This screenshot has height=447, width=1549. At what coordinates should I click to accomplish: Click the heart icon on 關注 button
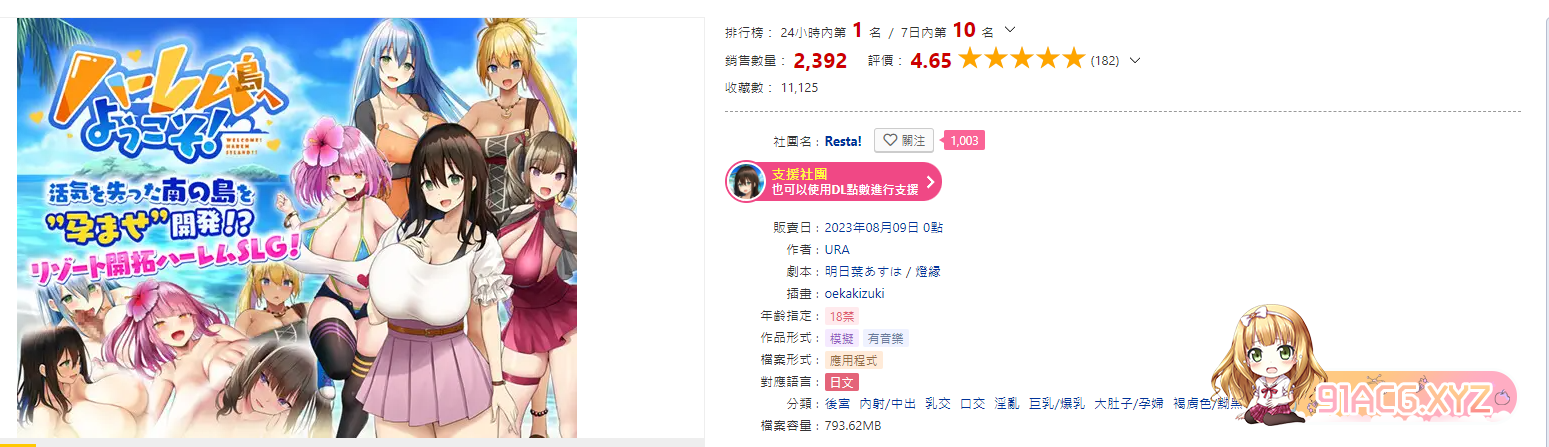[889, 141]
